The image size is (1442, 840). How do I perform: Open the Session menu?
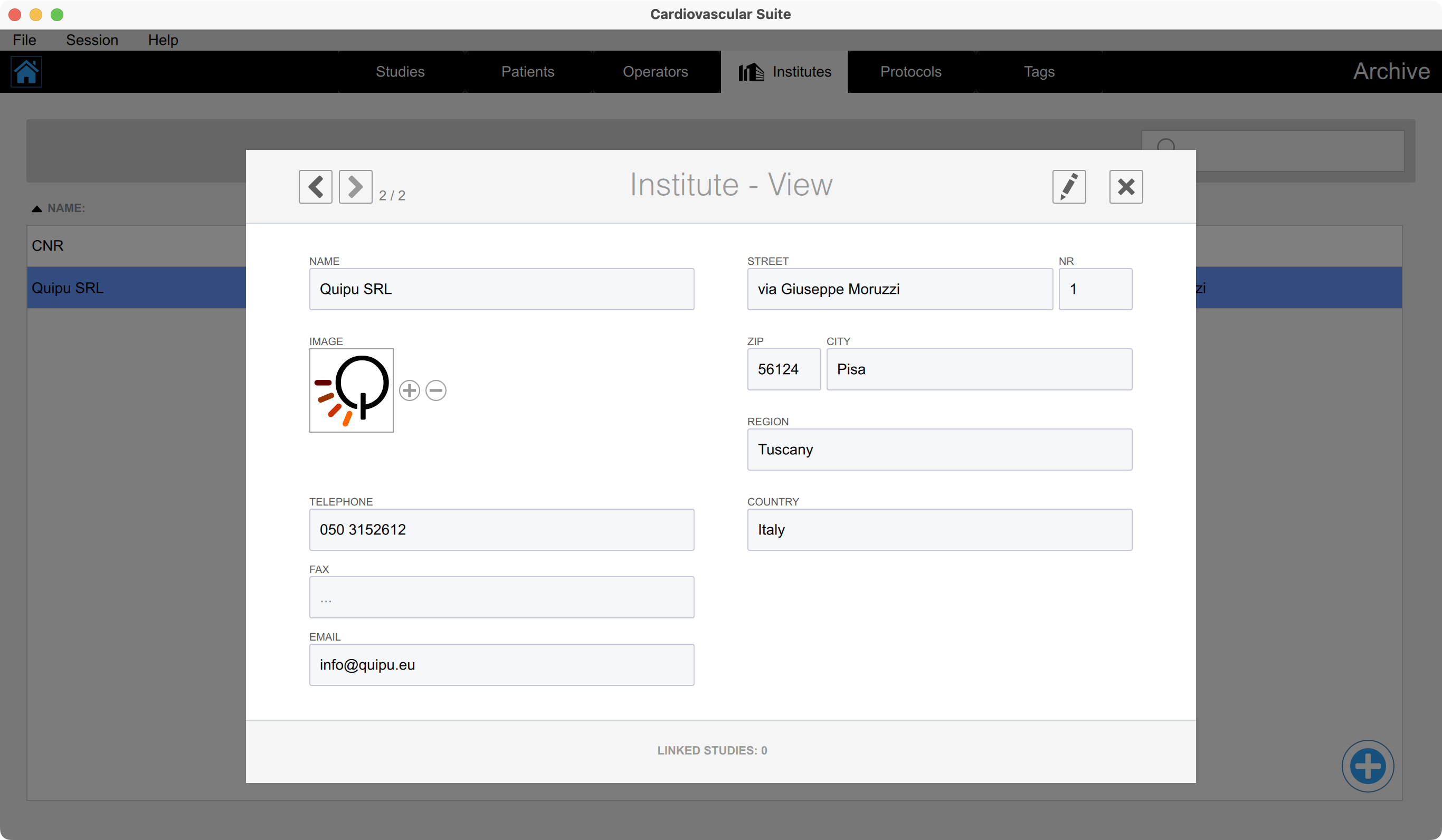[92, 40]
